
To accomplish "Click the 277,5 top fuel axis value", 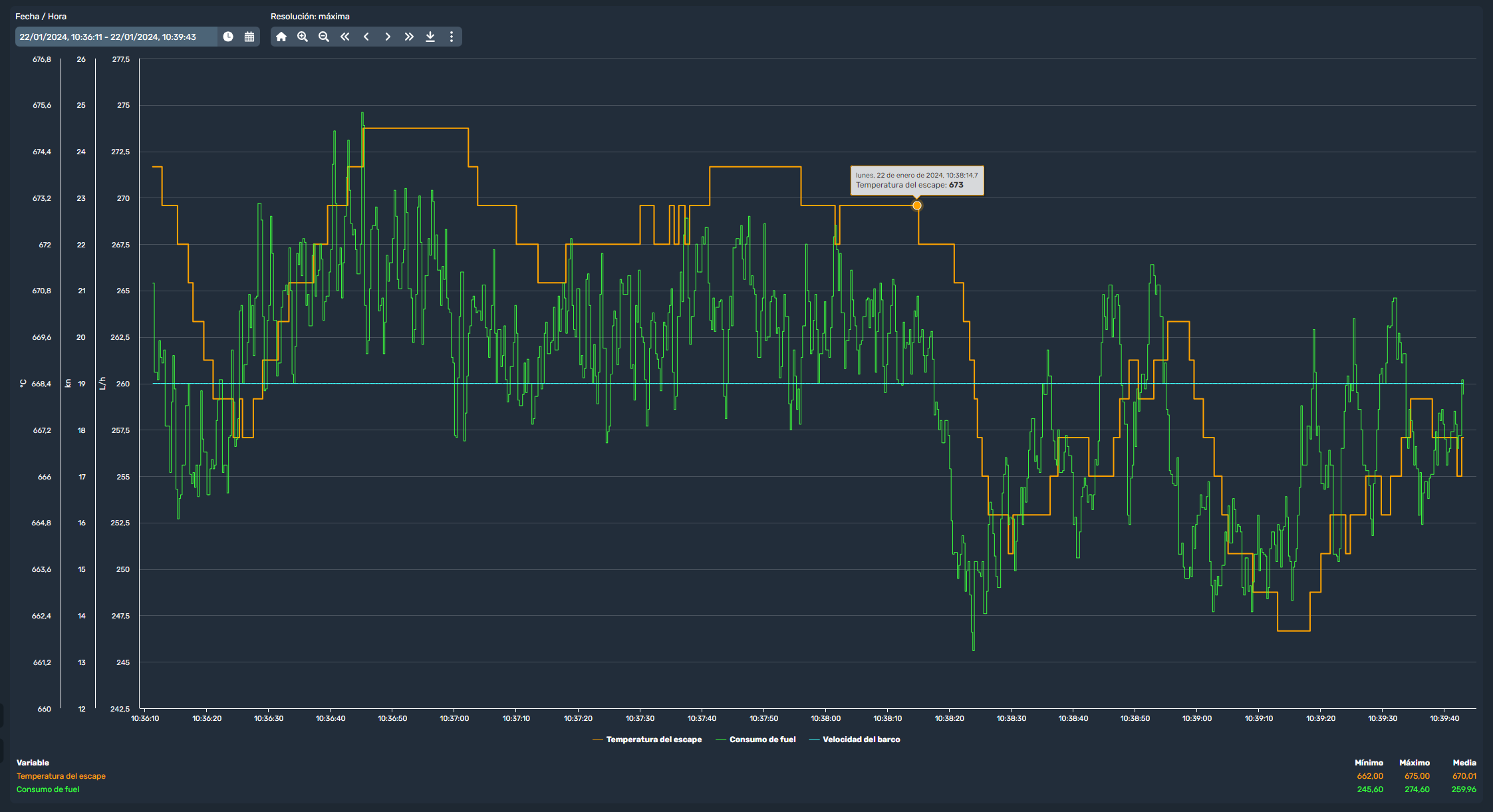I will [121, 60].
